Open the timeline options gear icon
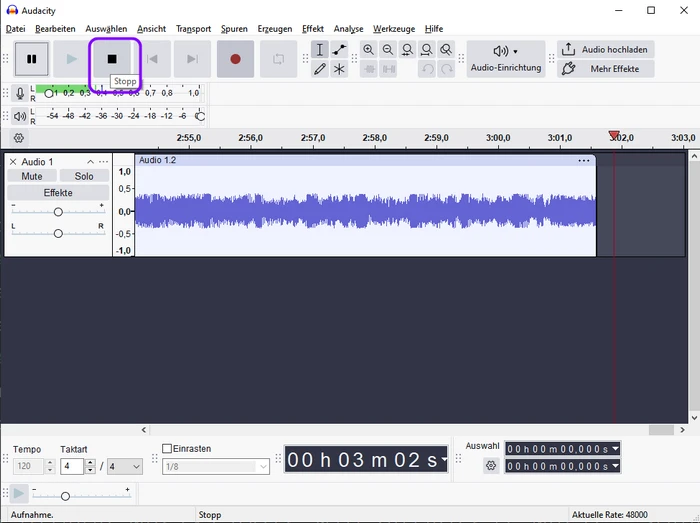 [19, 138]
